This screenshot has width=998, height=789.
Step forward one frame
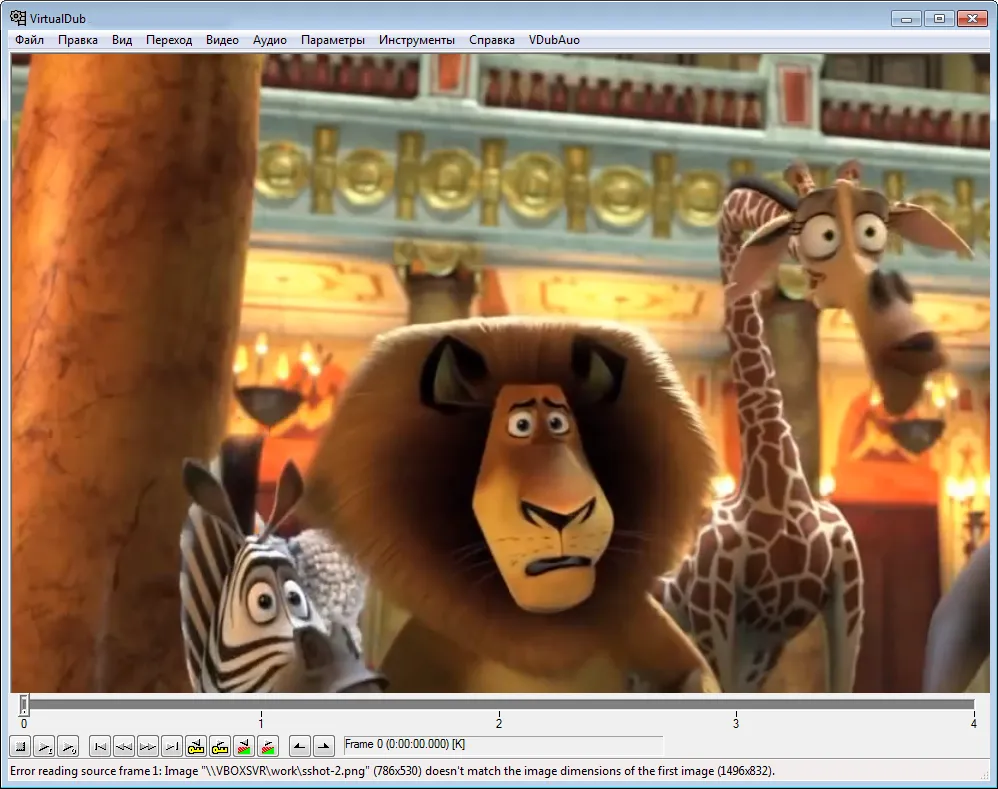tap(148, 746)
